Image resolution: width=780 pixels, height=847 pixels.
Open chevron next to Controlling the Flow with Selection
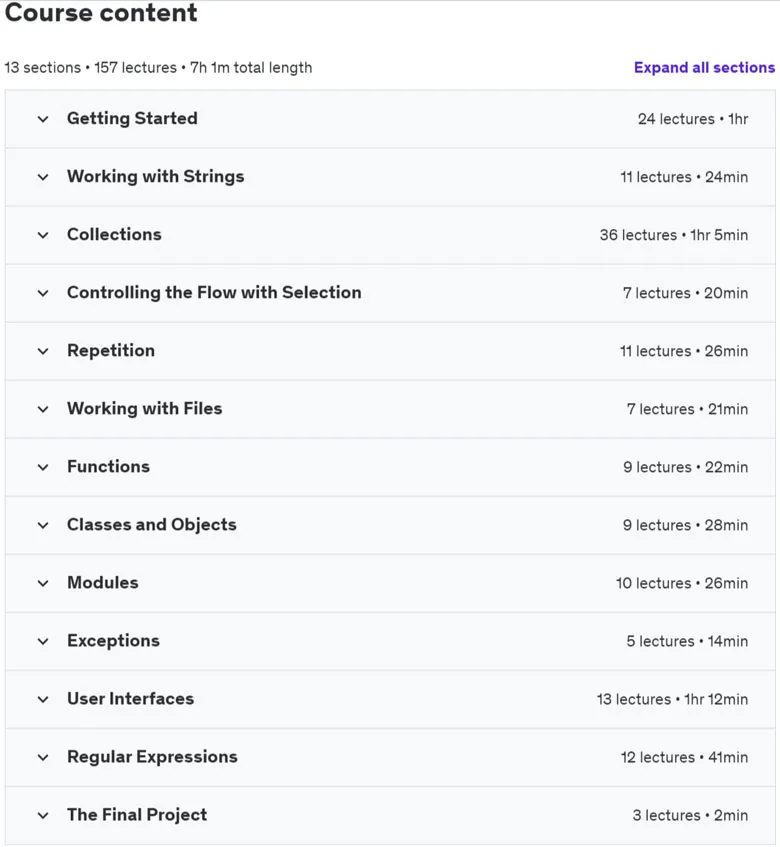coord(43,293)
